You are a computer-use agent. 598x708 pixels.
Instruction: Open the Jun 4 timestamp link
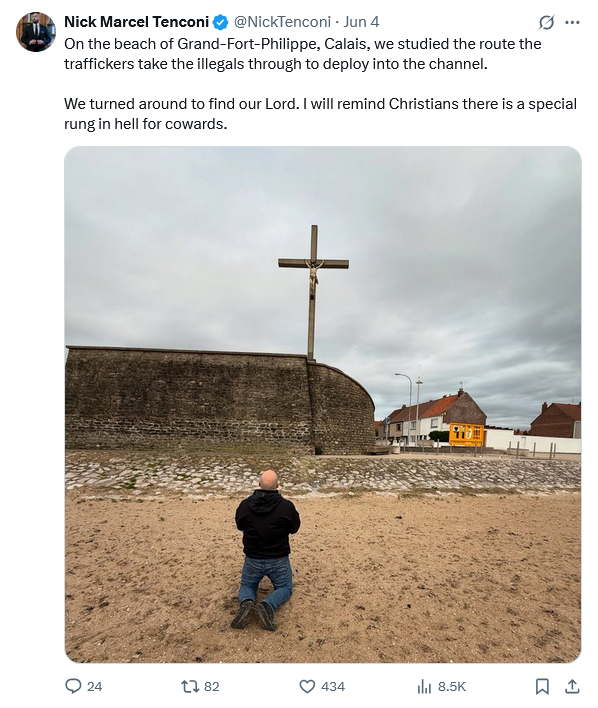pos(361,22)
